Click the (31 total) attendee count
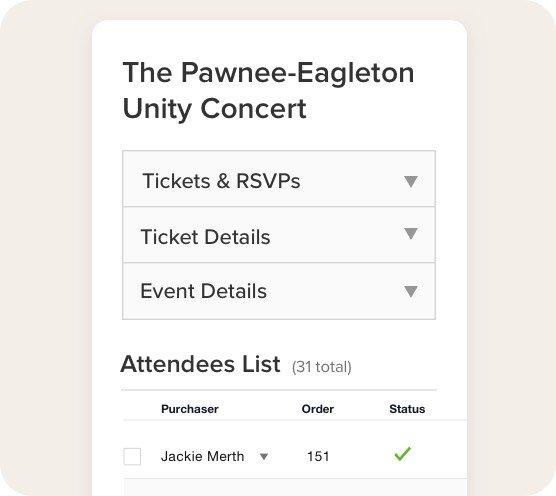Viewport: 556px width, 496px height. click(x=322, y=367)
